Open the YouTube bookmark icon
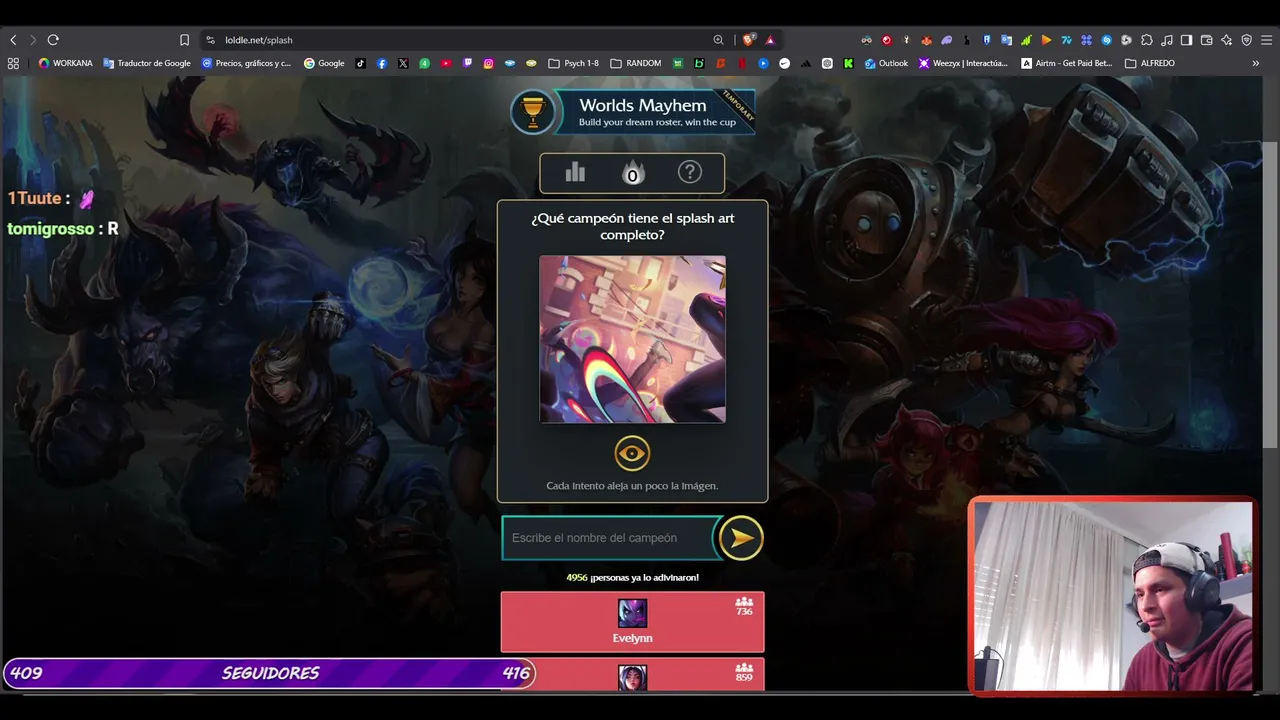The width and height of the screenshot is (1280, 720). click(446, 63)
